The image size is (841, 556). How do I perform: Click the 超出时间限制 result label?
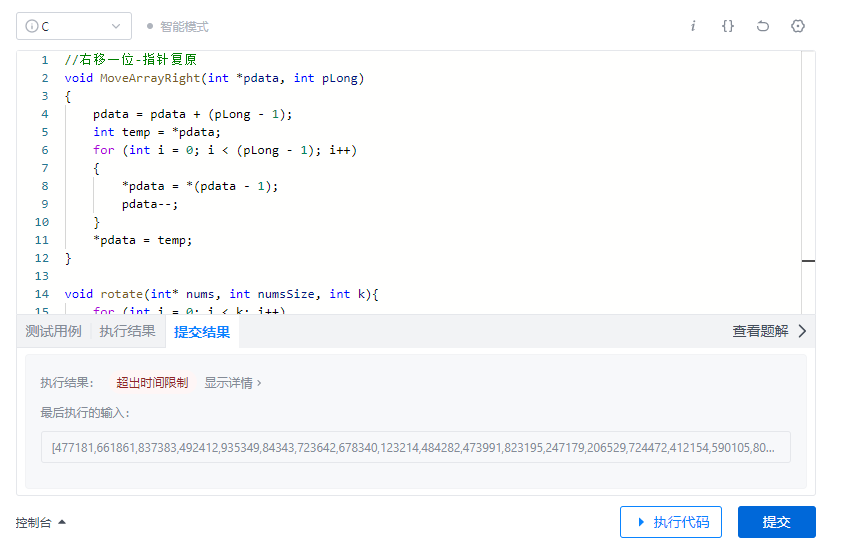(x=152, y=383)
